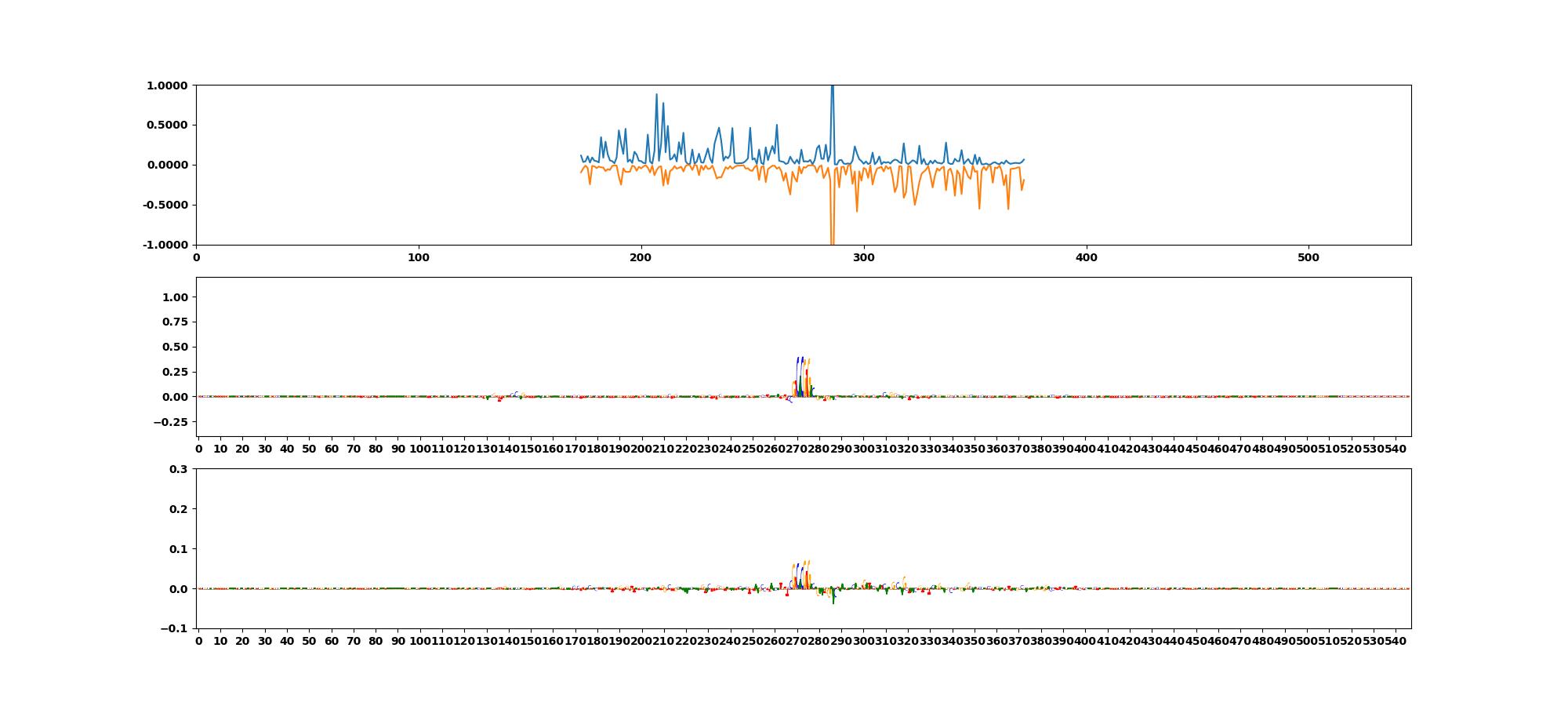Click the 0.3 y-axis label on bottom plot
This screenshot has height=706, width=1568.
point(179,469)
